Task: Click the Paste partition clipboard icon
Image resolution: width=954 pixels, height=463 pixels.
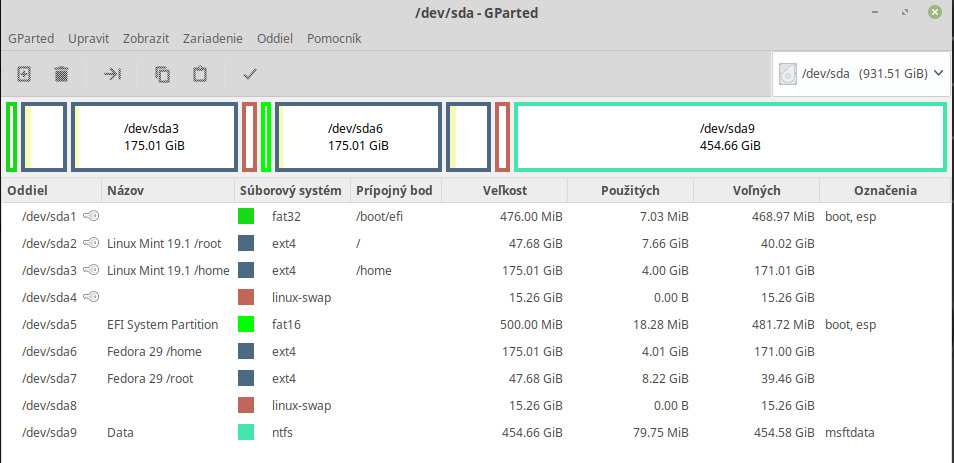Action: pos(200,73)
